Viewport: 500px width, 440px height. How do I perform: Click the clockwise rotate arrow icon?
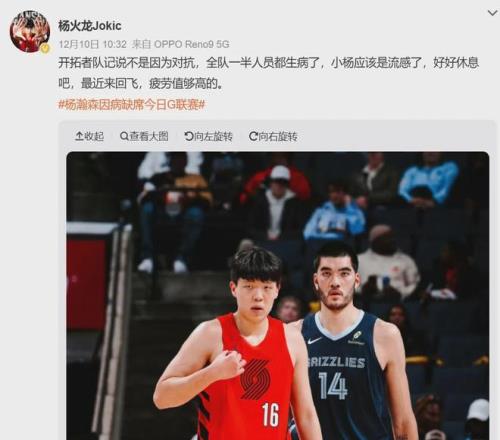point(253,136)
